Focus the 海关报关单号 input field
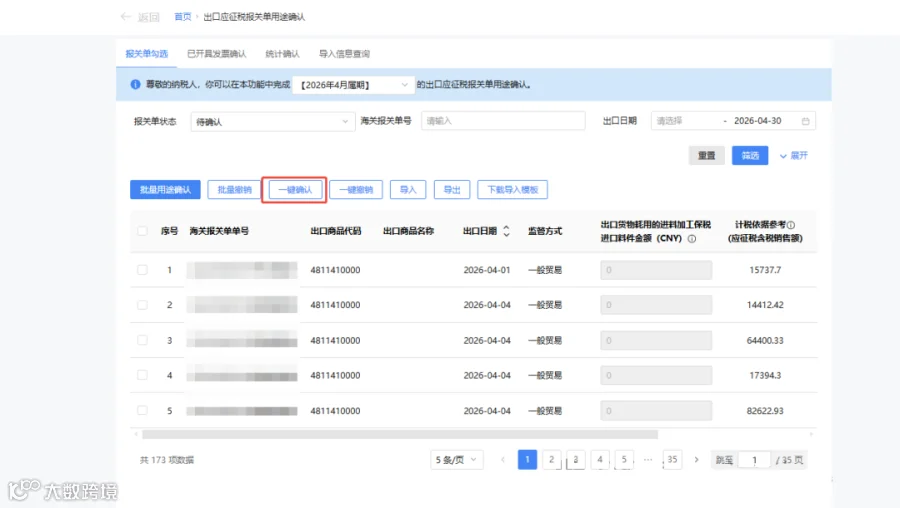Screen dimensions: 900x508 (503, 121)
